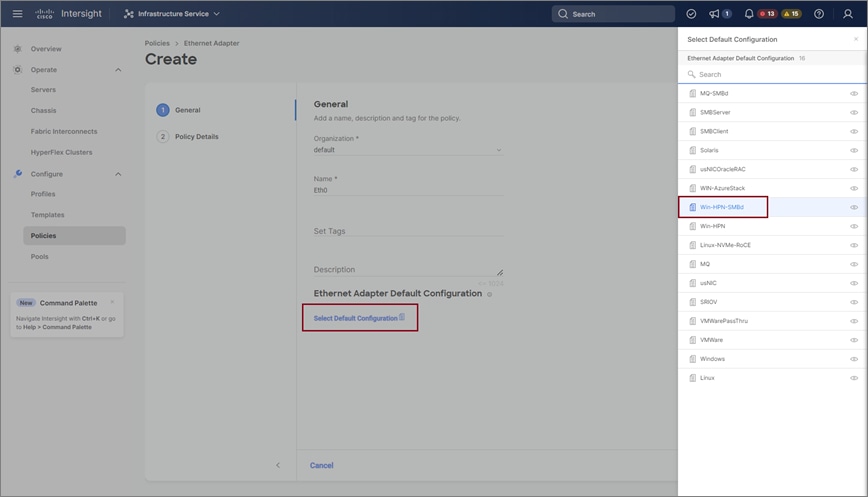
Task: Click the MQ-SMBd document icon
Action: tap(692, 94)
